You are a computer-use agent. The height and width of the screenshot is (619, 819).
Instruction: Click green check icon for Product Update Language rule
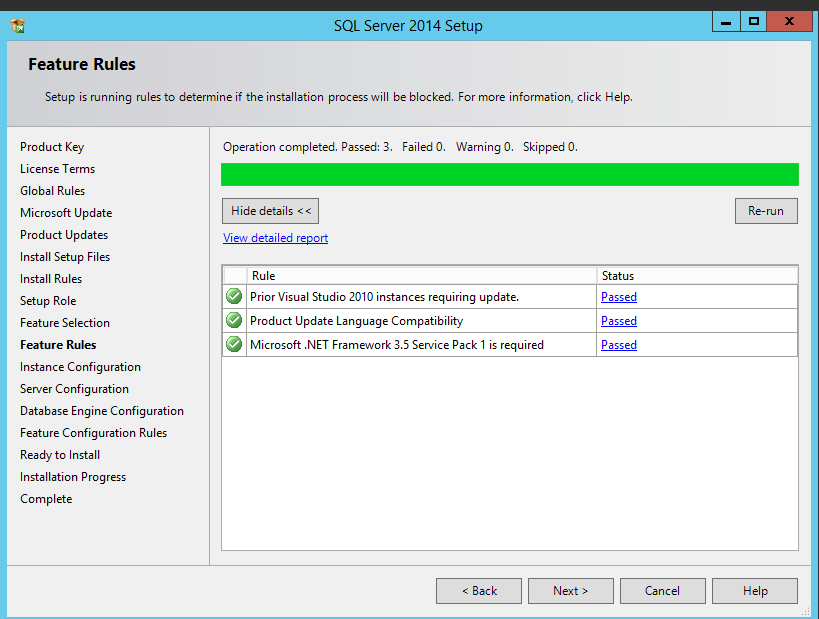(234, 320)
